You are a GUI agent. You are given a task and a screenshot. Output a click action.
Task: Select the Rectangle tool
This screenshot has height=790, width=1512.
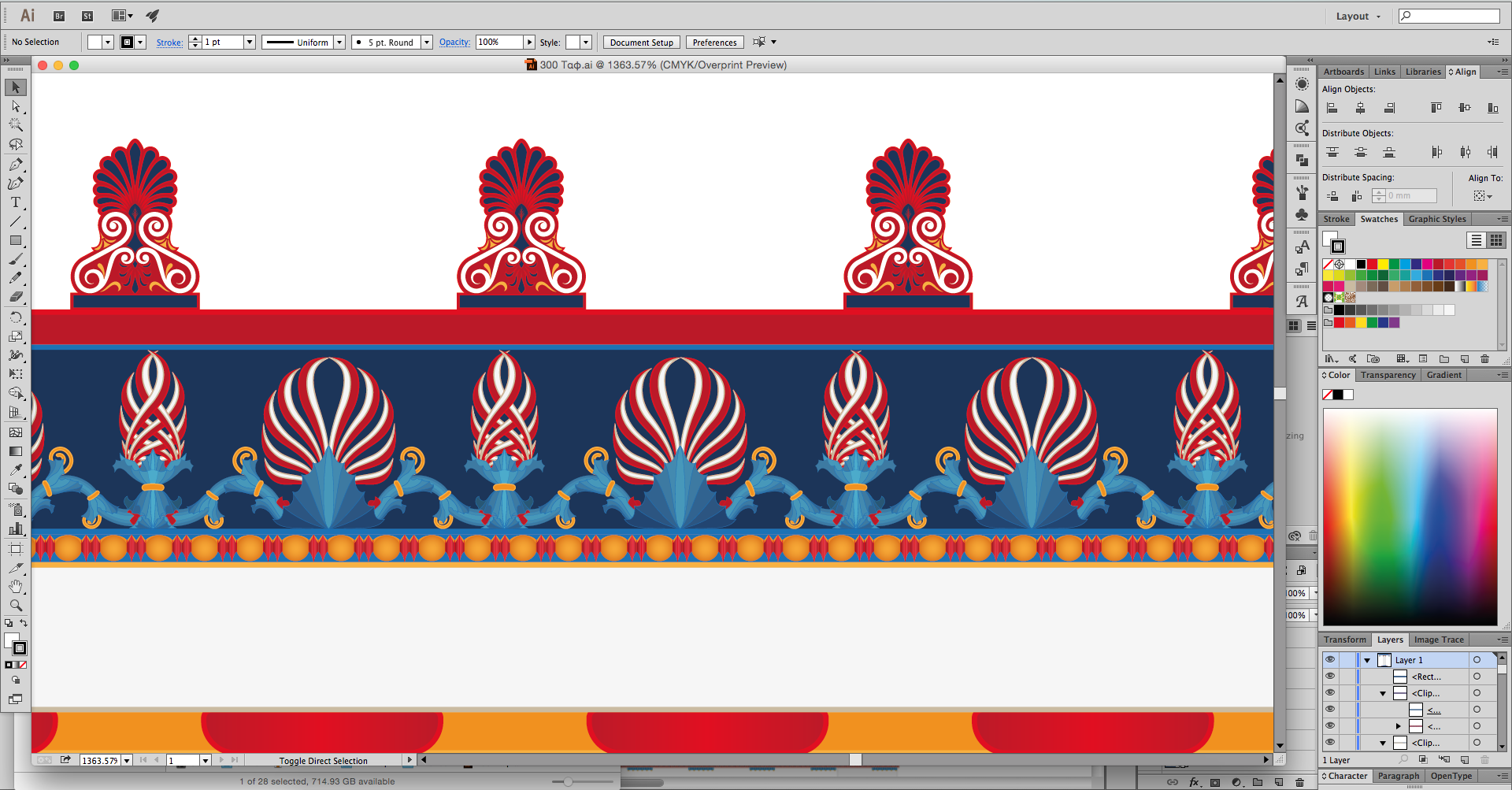click(x=16, y=240)
